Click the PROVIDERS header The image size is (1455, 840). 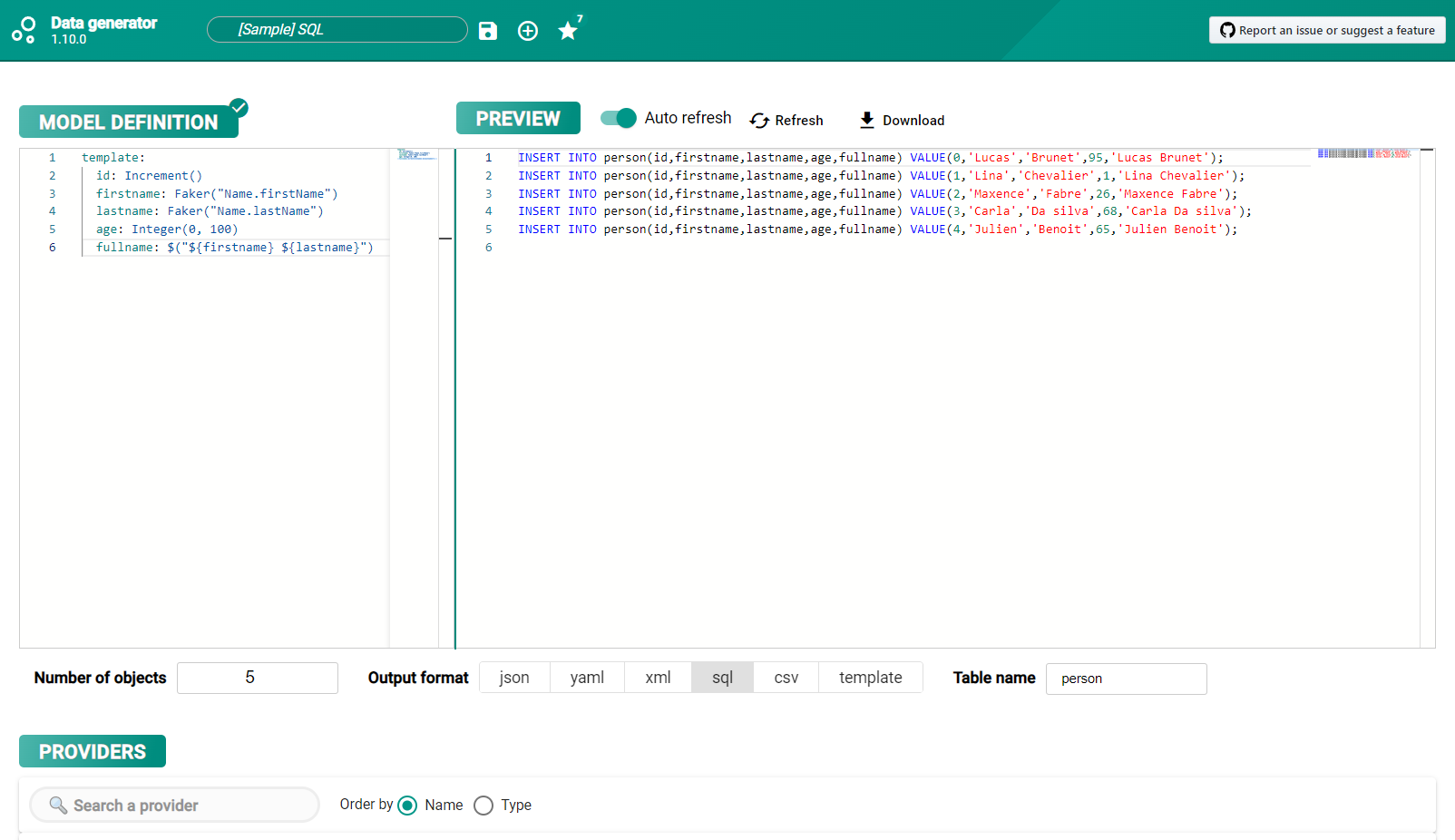pyautogui.click(x=93, y=751)
